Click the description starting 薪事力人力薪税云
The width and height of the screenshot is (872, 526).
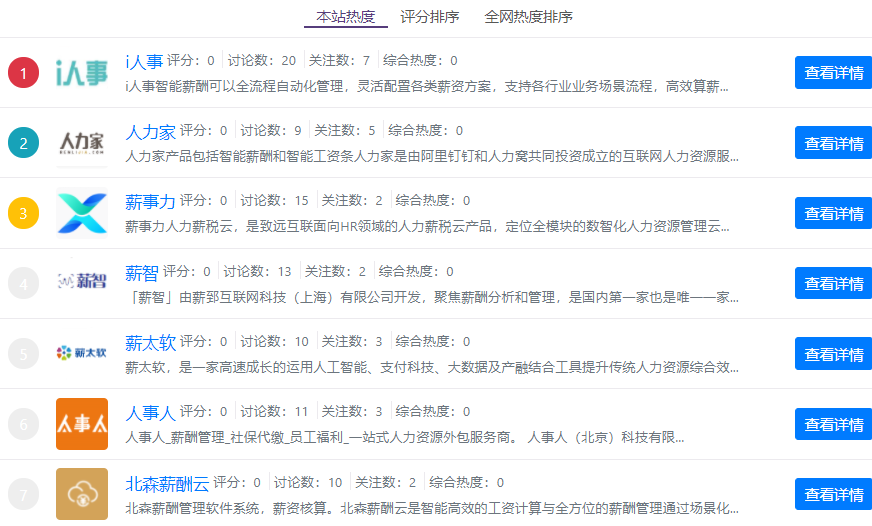(x=427, y=226)
